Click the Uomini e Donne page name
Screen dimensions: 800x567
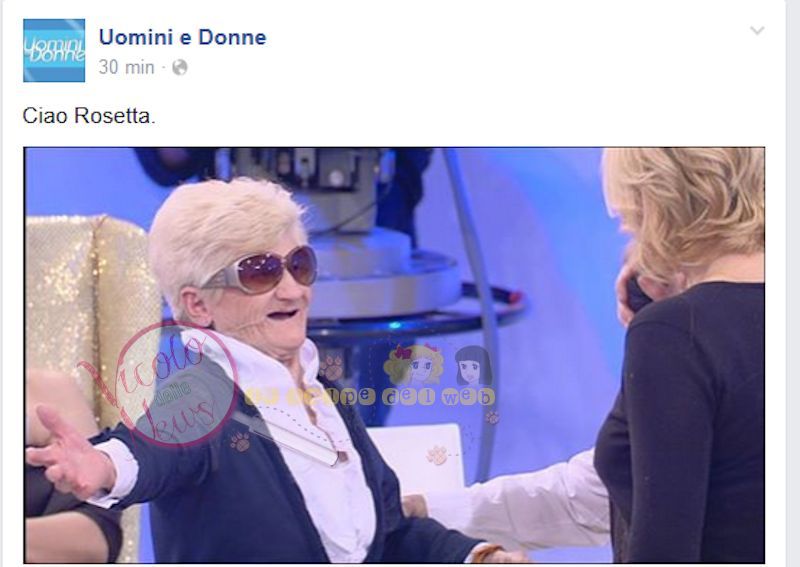[x=183, y=37]
